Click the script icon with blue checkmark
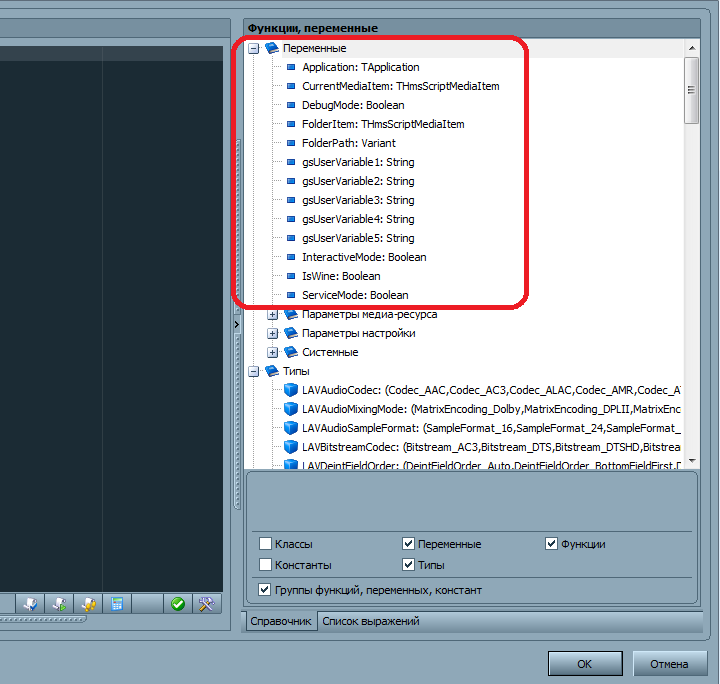 click(31, 604)
